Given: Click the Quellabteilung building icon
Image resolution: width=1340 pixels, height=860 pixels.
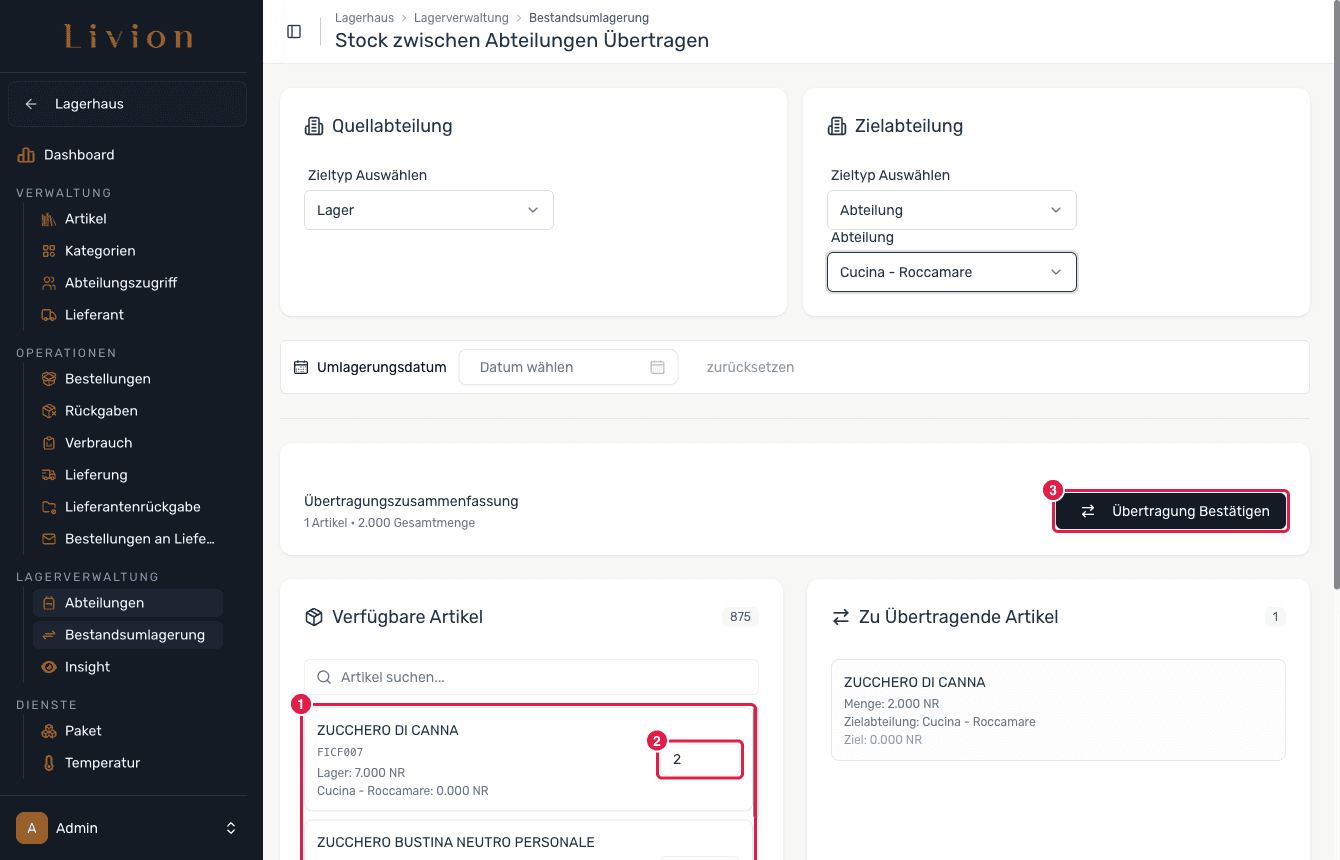Looking at the screenshot, I should 314,126.
